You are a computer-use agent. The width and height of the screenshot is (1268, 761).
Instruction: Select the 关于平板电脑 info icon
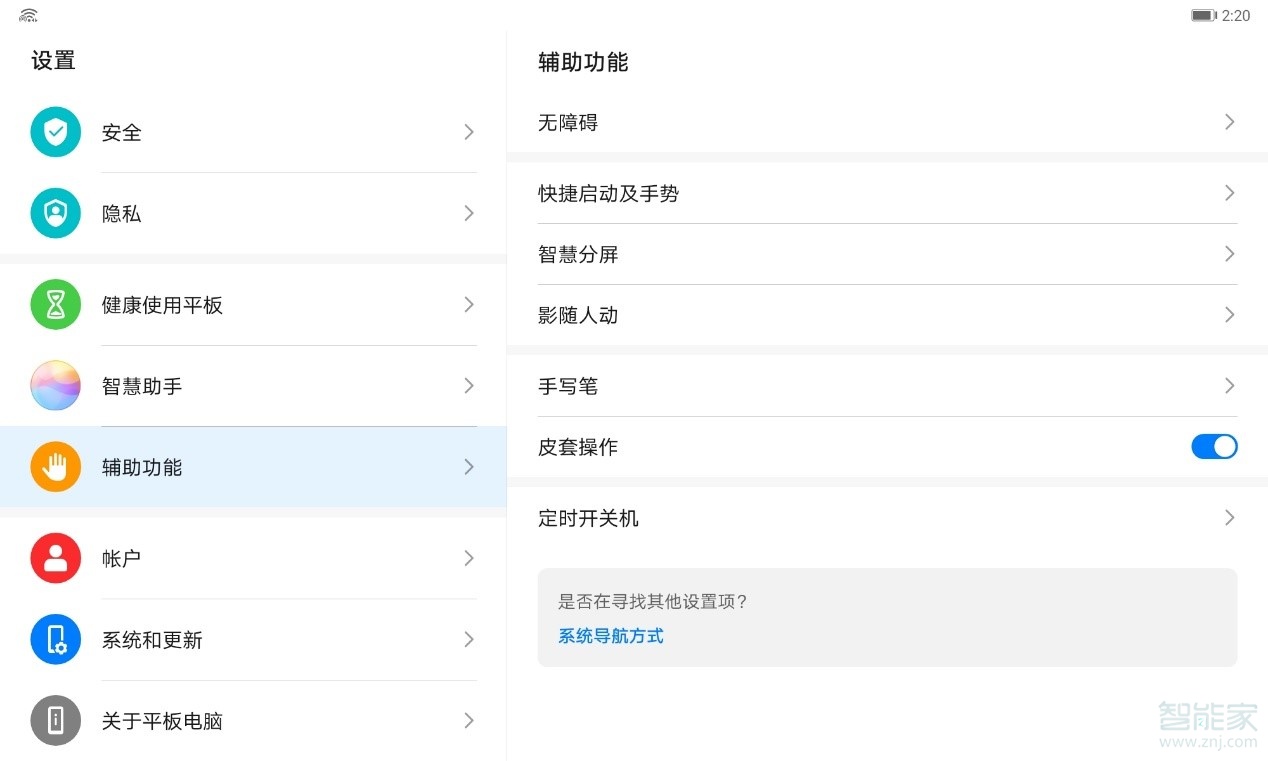[x=55, y=721]
